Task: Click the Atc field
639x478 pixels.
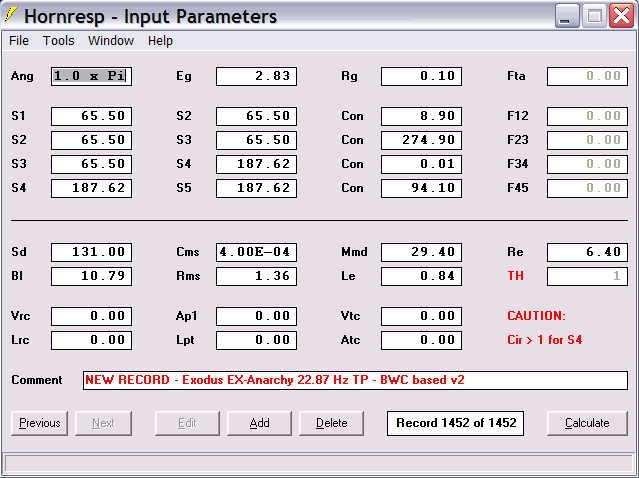Action: point(421,340)
